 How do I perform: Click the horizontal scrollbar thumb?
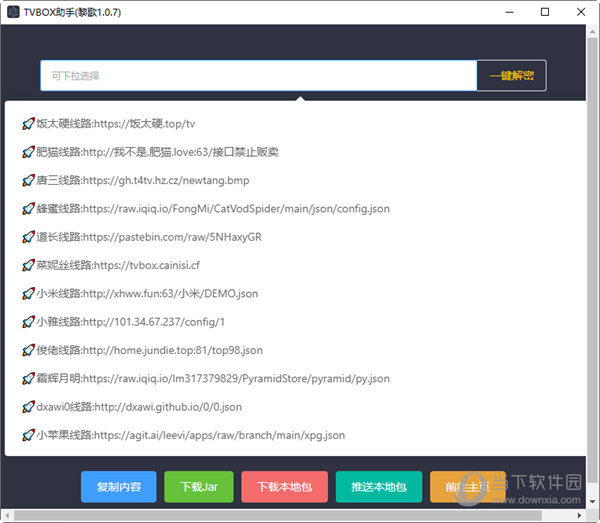[x=278, y=515]
